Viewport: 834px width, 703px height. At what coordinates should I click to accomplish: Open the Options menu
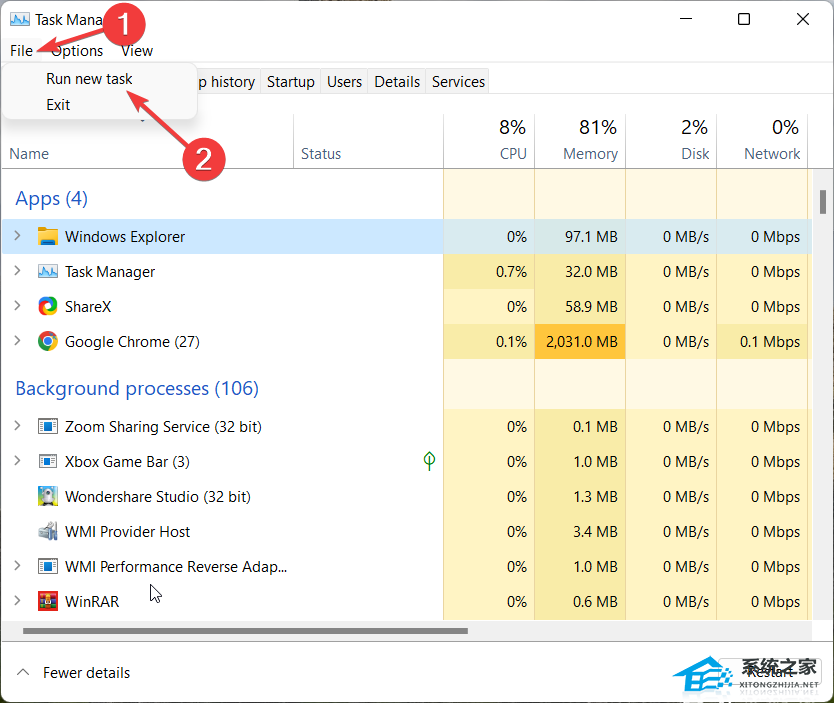(x=77, y=51)
